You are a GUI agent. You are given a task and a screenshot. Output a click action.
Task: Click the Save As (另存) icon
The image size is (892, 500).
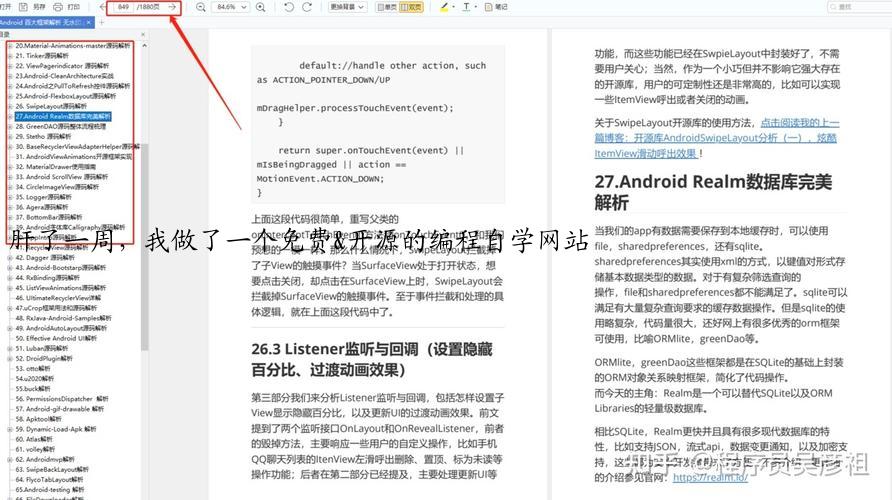[23, 7]
